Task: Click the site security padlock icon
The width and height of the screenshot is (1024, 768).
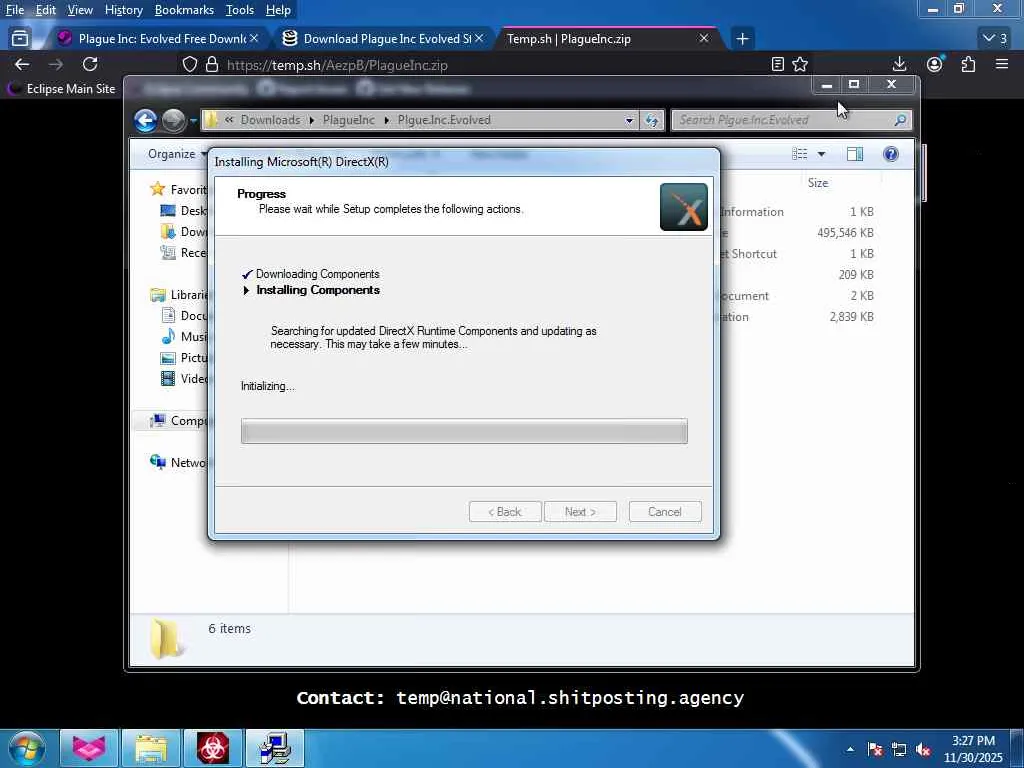Action: click(x=212, y=64)
